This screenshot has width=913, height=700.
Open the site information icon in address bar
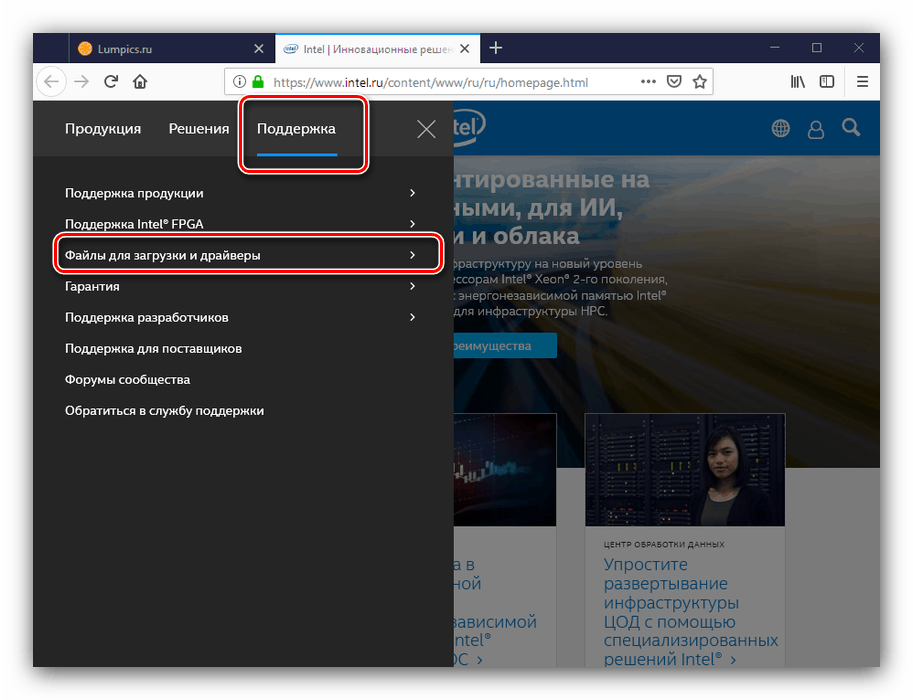[239, 82]
